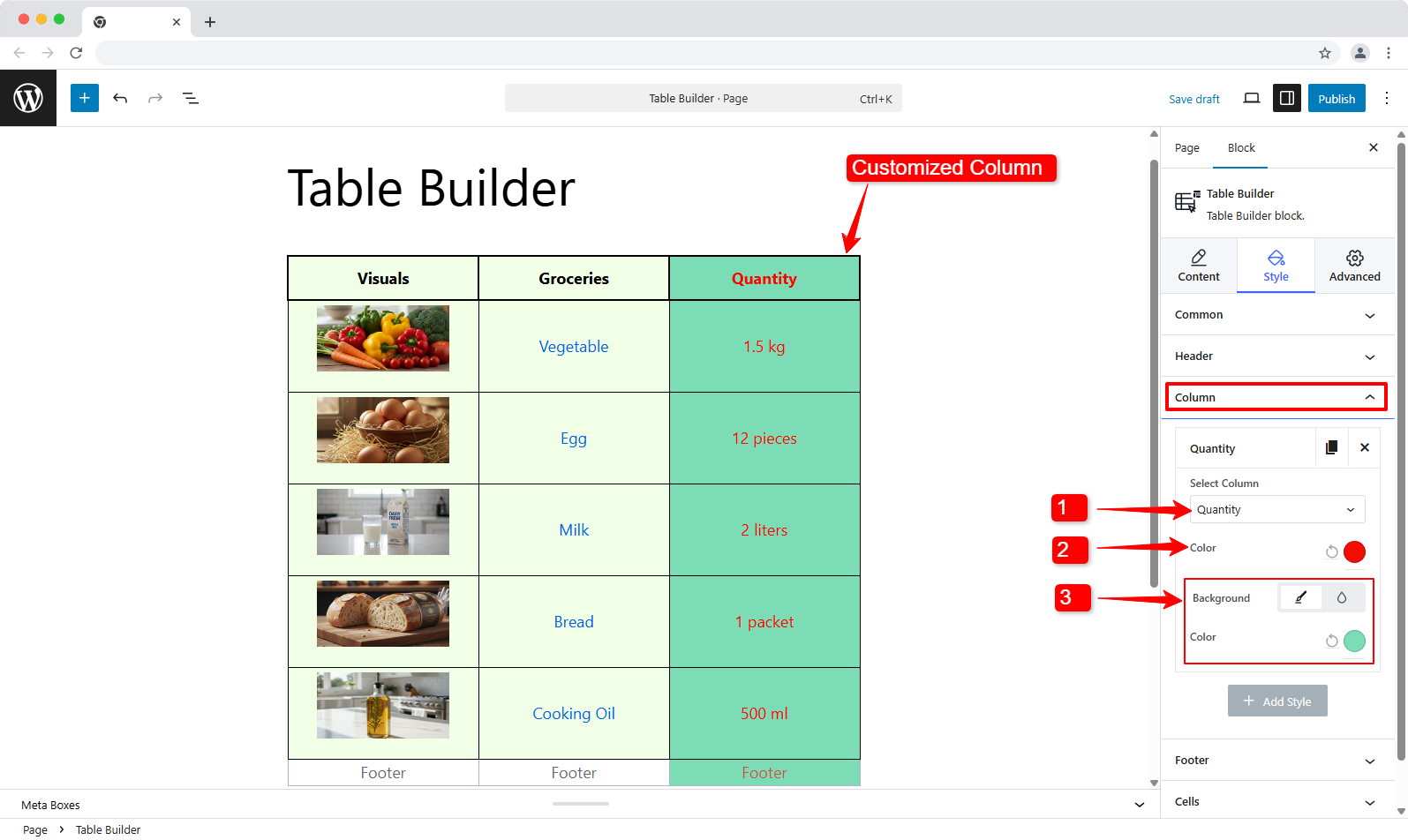
Task: Select classic background type brush
Action: coord(1300,598)
